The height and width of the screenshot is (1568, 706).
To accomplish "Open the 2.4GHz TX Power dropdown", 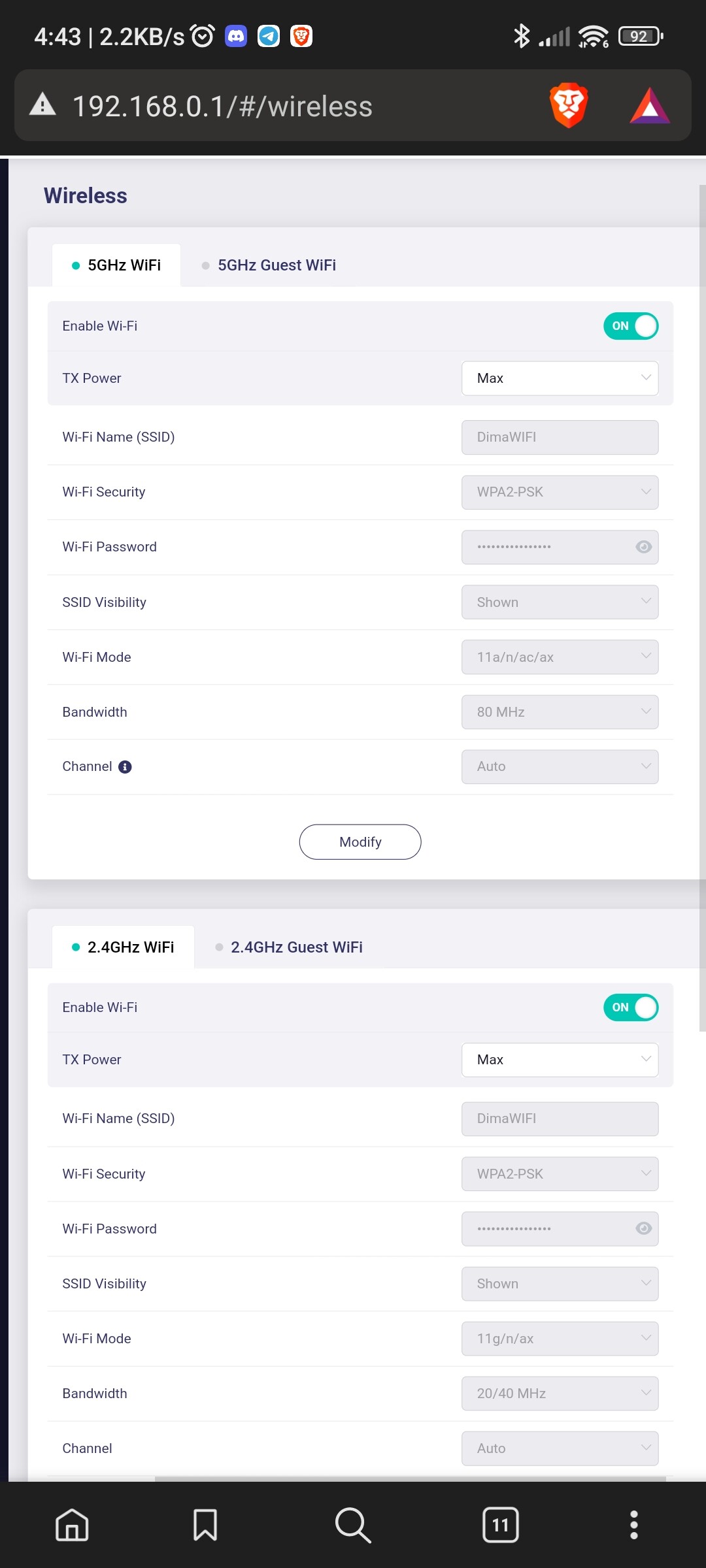I will [560, 1060].
